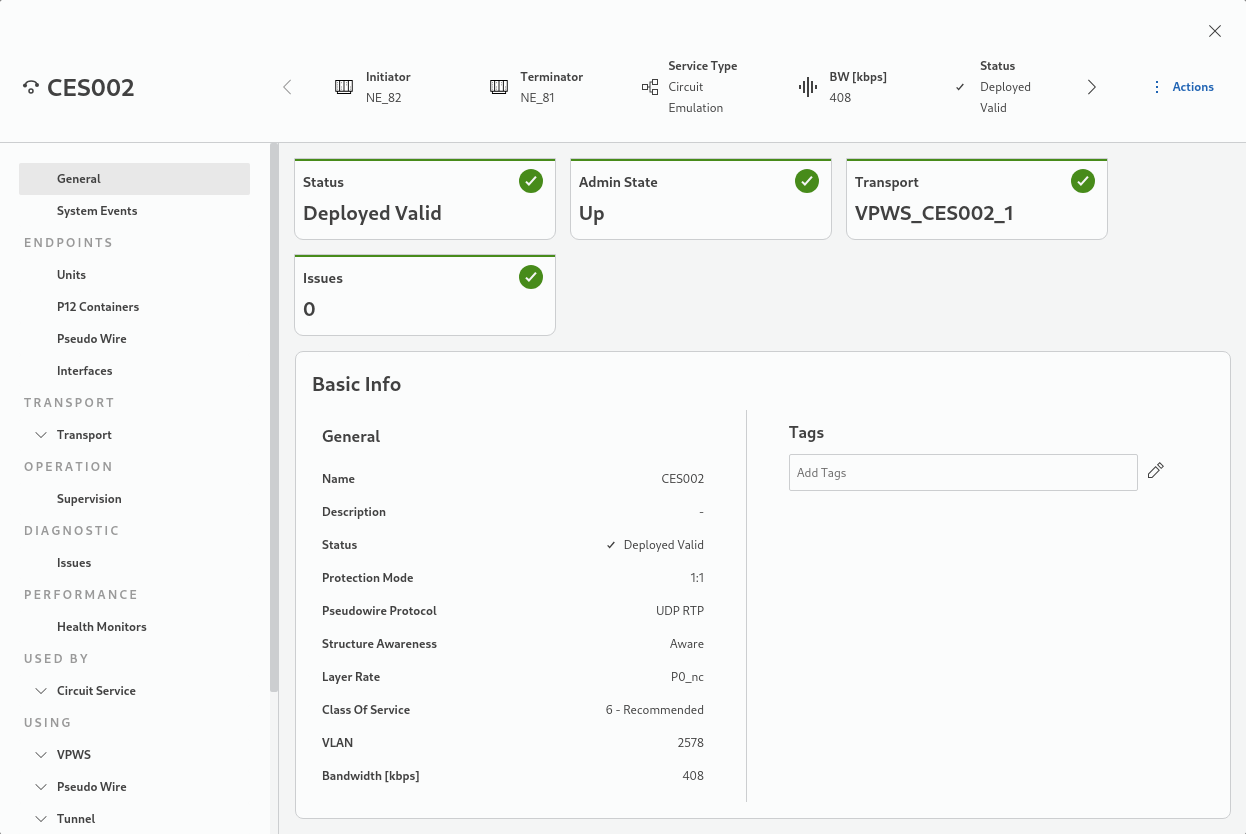Image resolution: width=1246 pixels, height=834 pixels.
Task: Click the Initiator NE_82 node icon
Action: point(344,87)
